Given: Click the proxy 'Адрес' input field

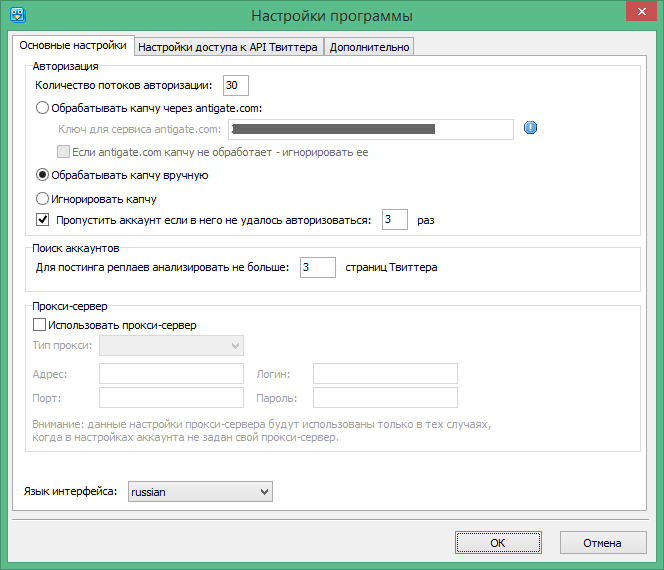Looking at the screenshot, I should tap(171, 374).
